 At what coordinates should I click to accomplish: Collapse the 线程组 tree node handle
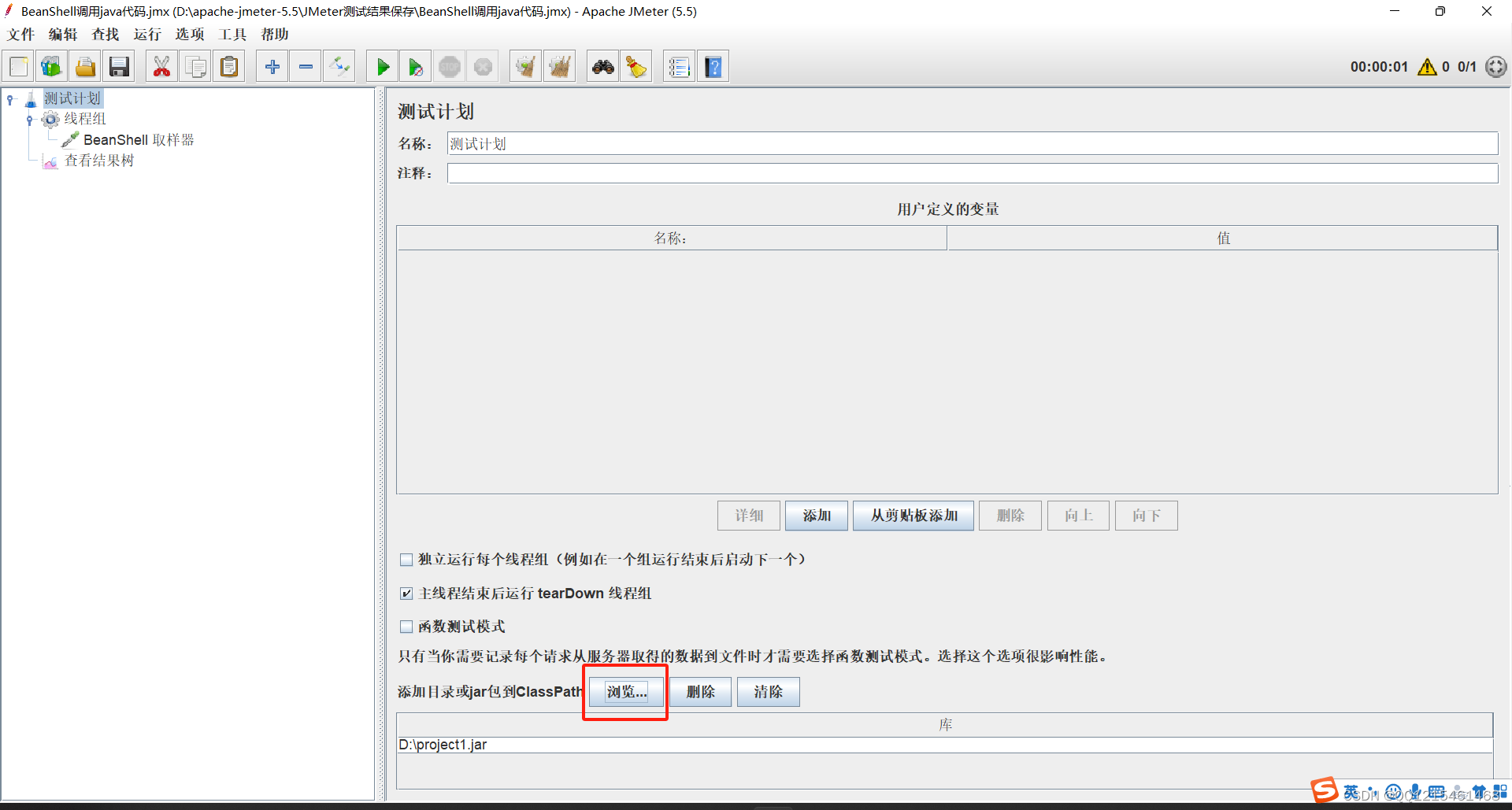(x=30, y=120)
